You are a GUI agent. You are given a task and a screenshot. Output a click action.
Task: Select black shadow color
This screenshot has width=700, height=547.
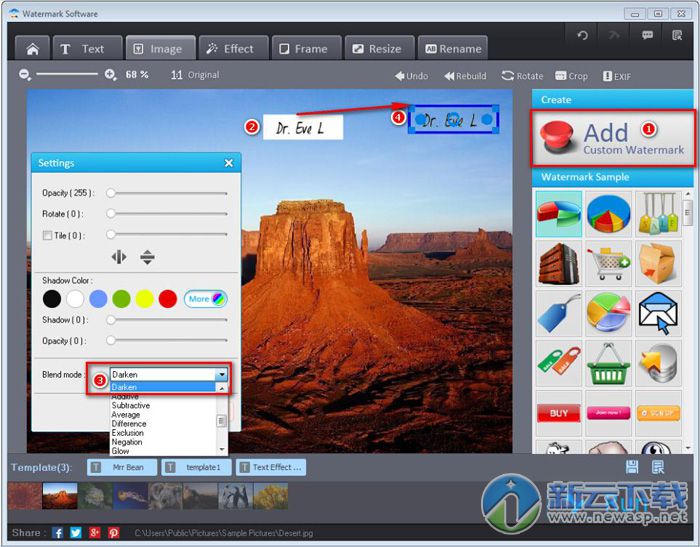click(52, 299)
